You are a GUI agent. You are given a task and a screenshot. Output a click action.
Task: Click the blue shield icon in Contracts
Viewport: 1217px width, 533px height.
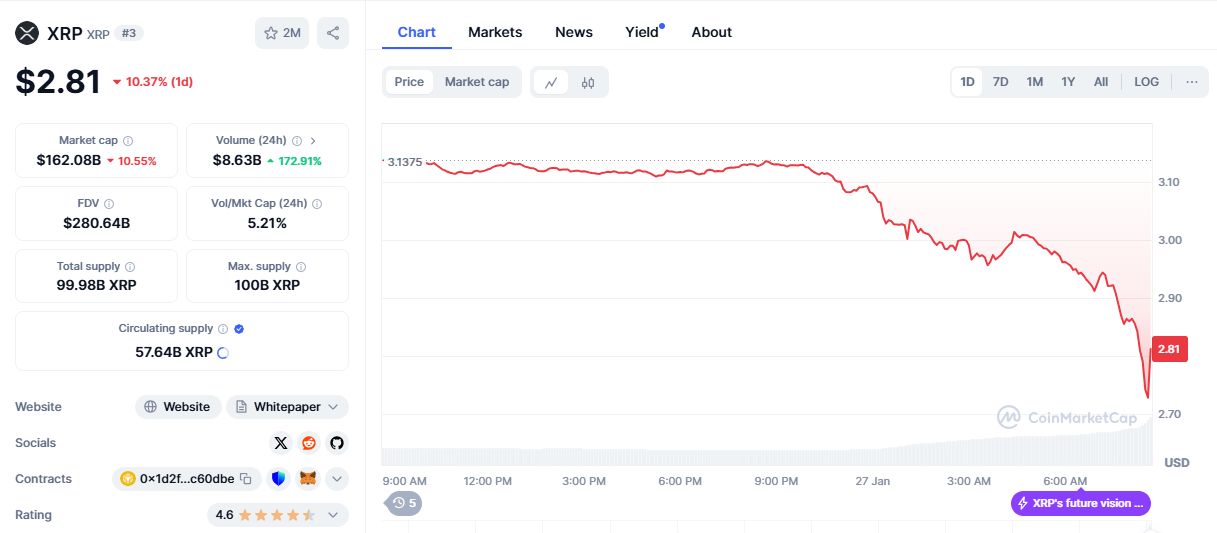(x=279, y=479)
